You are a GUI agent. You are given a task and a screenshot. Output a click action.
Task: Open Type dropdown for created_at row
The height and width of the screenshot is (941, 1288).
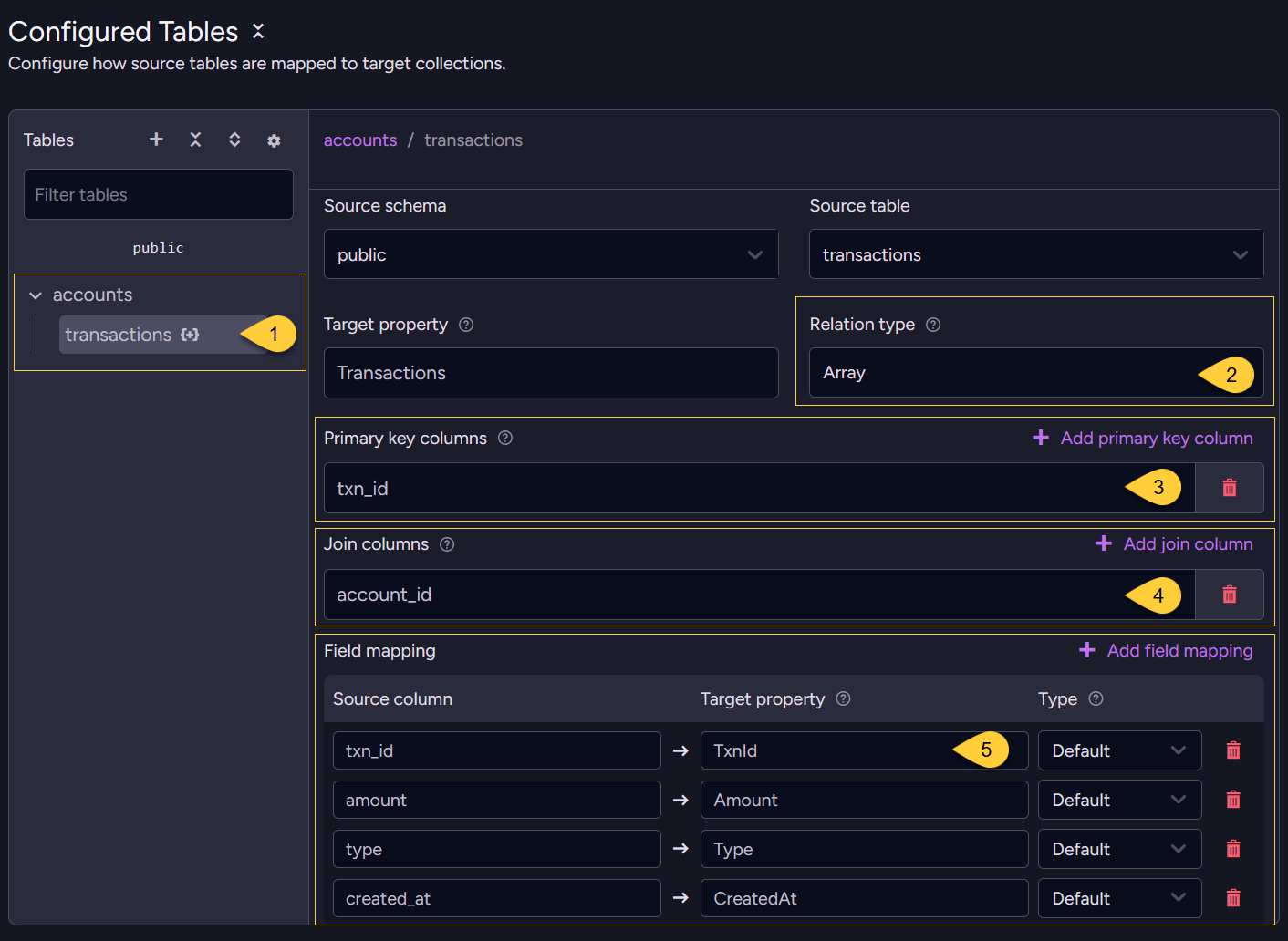(1120, 898)
